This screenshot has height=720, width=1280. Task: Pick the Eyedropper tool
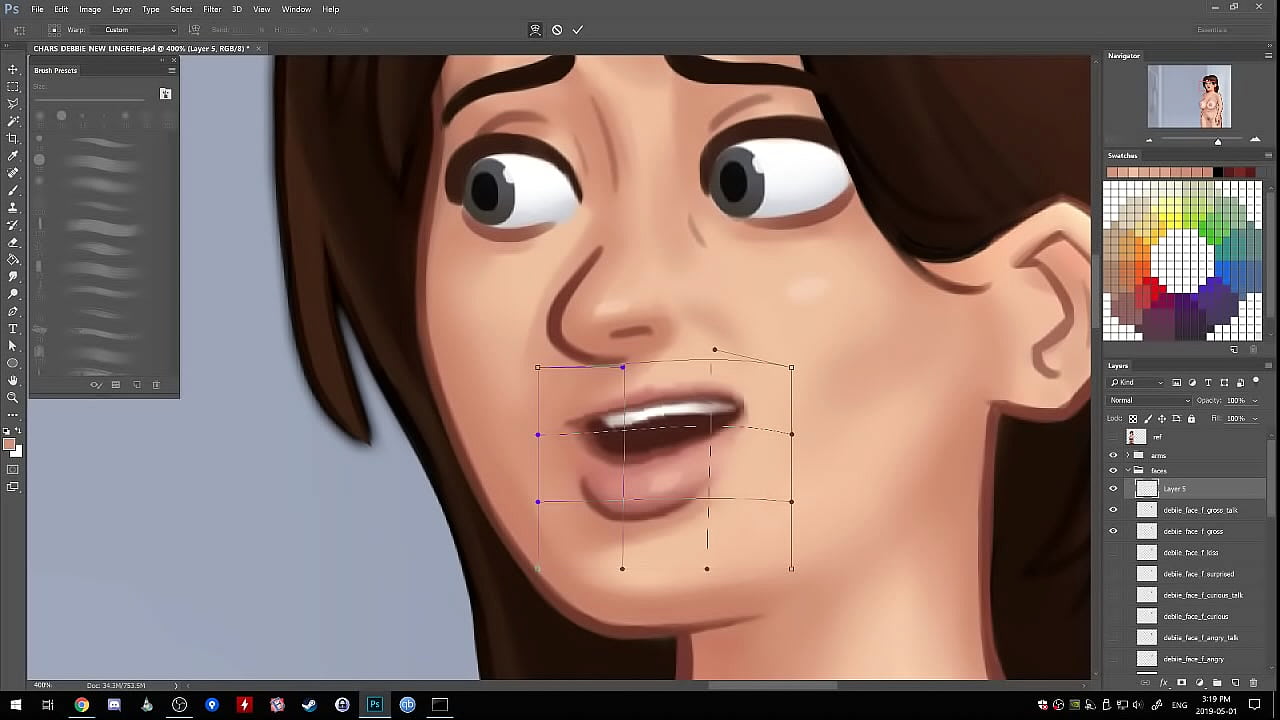click(13, 156)
